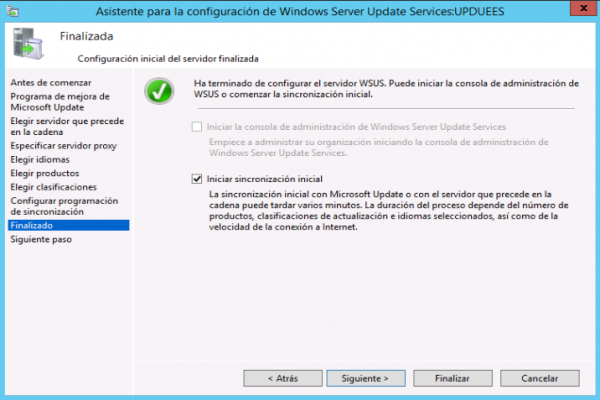600x400 pixels.
Task: Click the green checkmark success icon
Action: (159, 91)
